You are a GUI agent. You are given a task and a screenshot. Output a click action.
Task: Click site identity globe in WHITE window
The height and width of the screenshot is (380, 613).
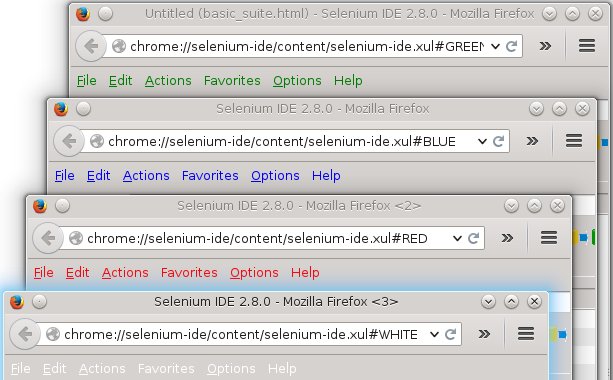(x=53, y=334)
